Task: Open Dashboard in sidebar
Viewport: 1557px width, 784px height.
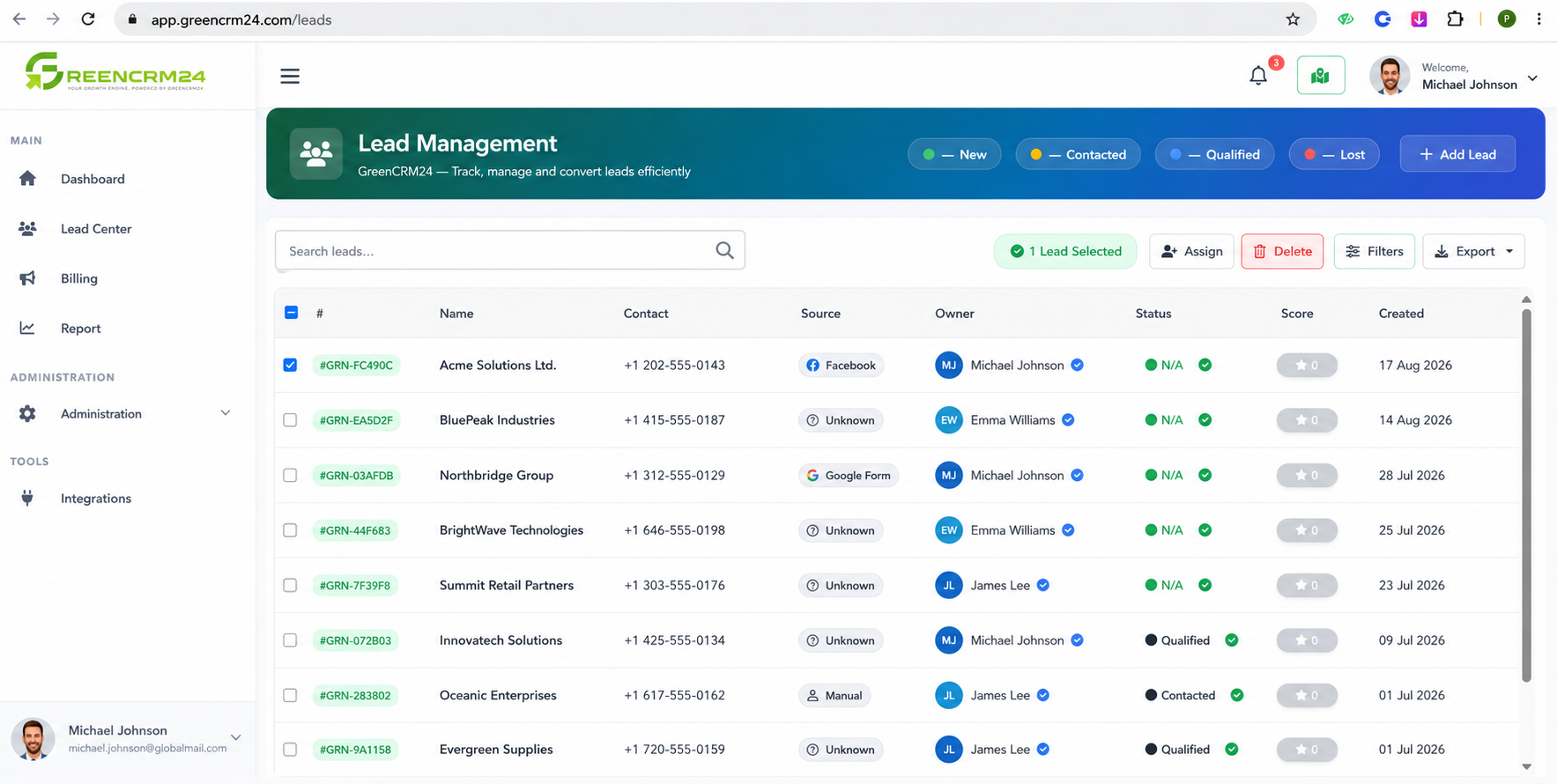Action: coord(93,179)
